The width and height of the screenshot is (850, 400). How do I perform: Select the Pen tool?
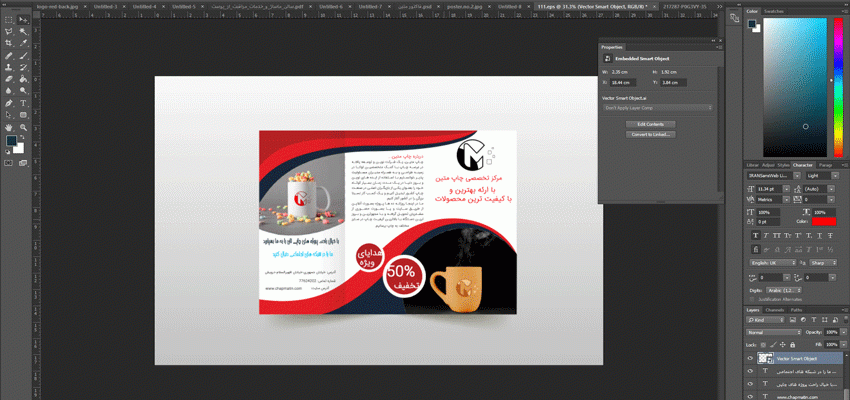[x=8, y=103]
